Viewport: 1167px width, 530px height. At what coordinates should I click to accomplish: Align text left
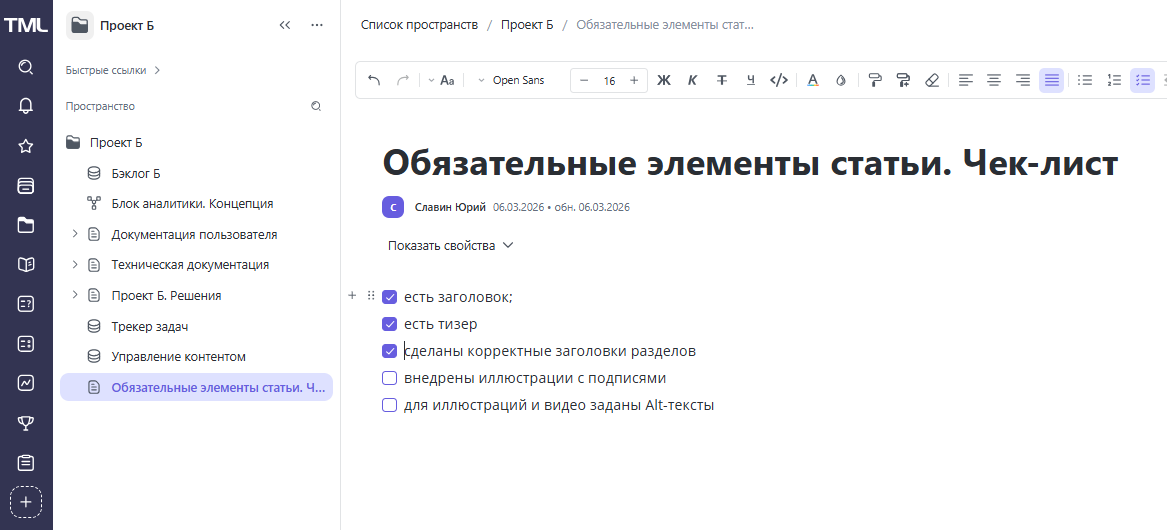[966, 80]
